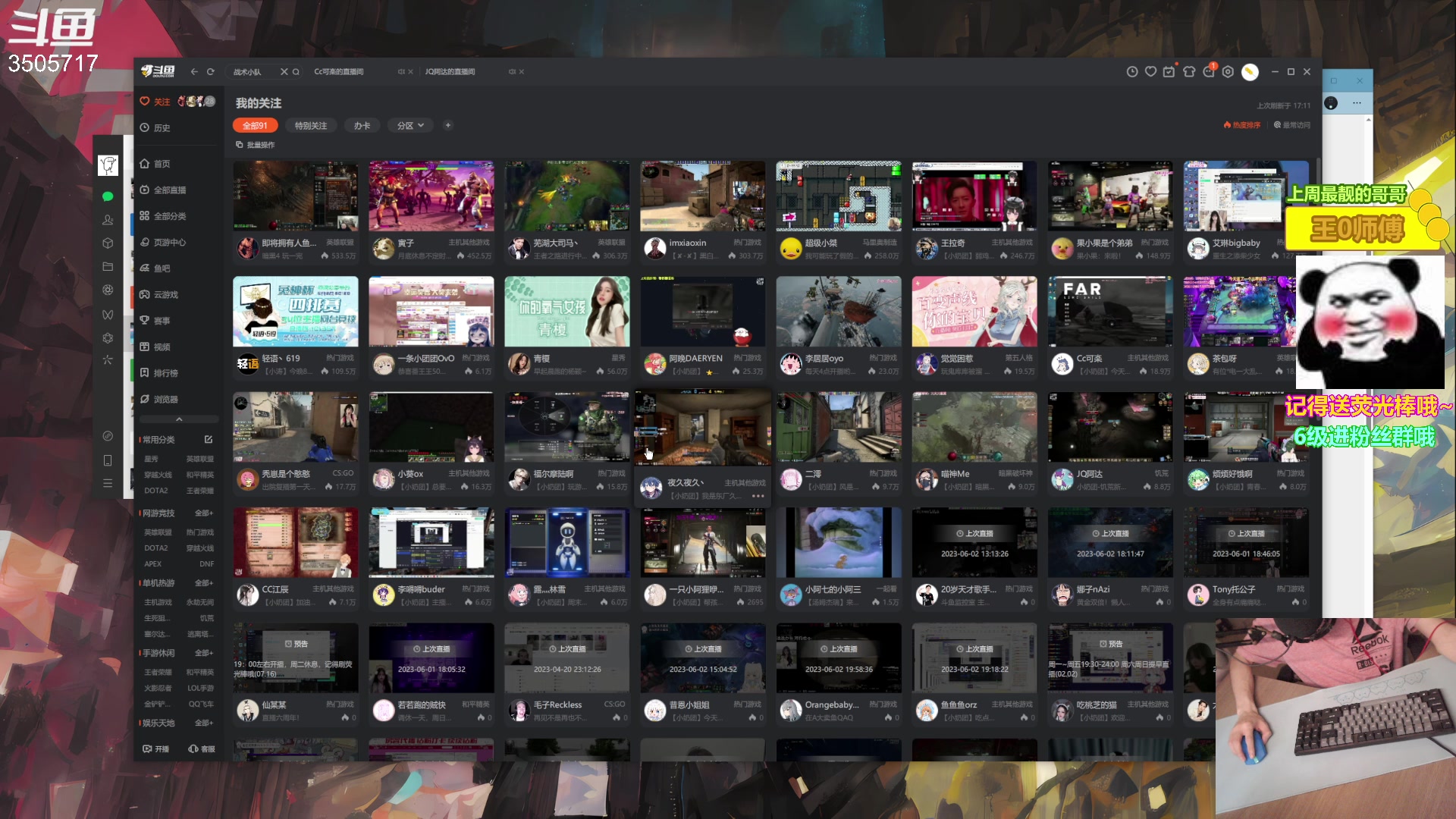
Task: Mute the JQ阿达的直播间 tab
Action: pos(512,72)
